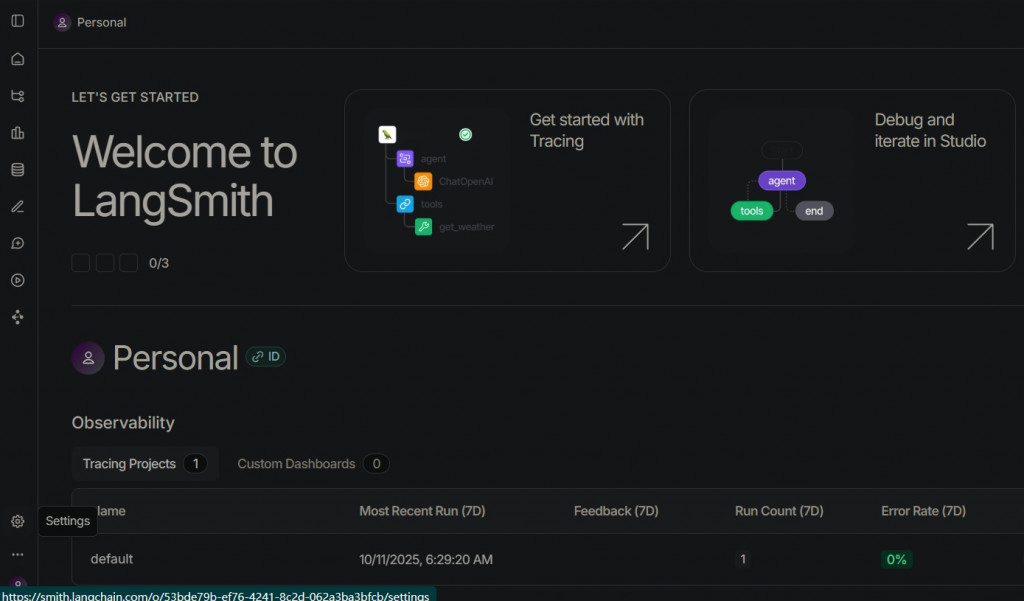Screen dimensions: 1024x601
Task: Open the default tracing project
Action: [x=112, y=559]
